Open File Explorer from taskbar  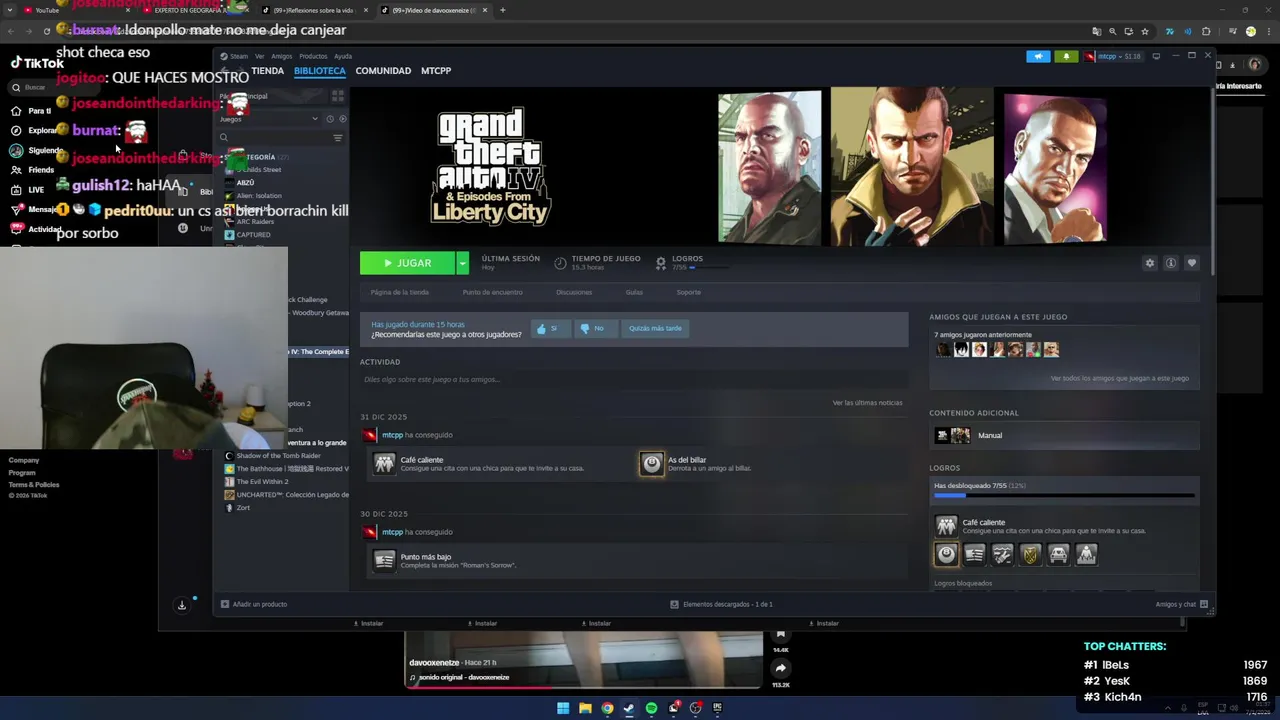pyautogui.click(x=585, y=708)
